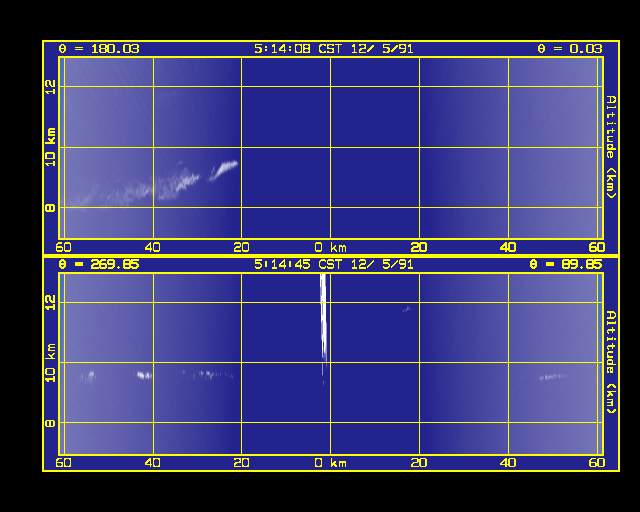640x512 pixels.
Task: Click upper panel's right-side 40 range label
Action: click(x=508, y=247)
